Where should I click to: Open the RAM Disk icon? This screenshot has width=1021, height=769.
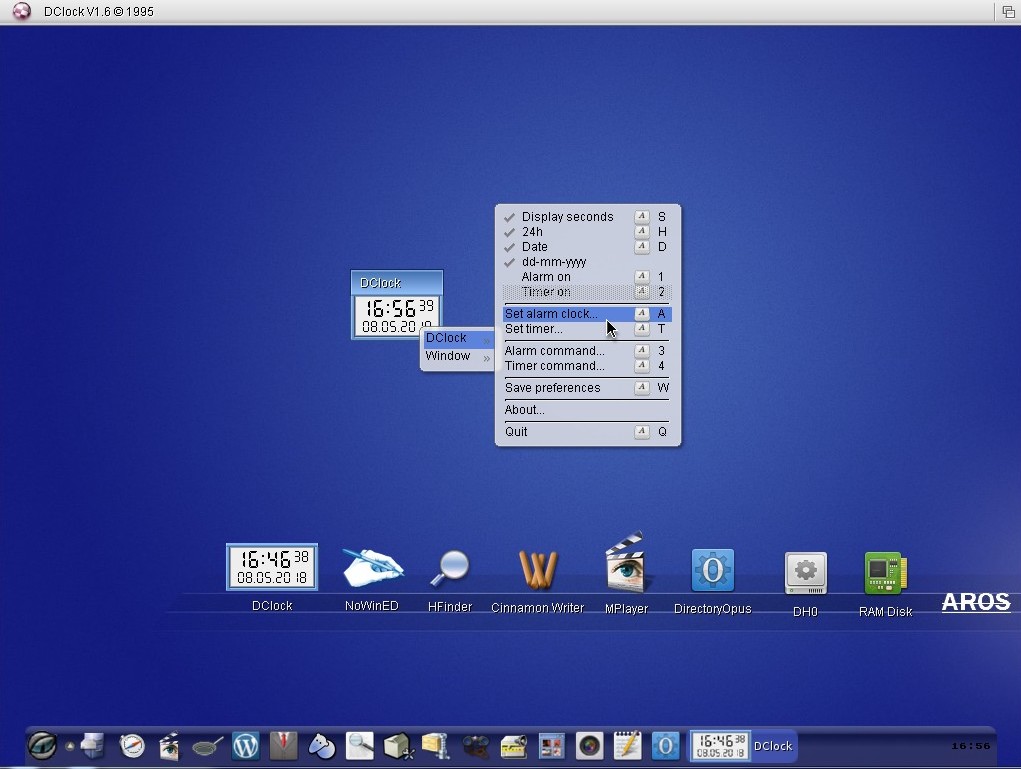885,574
